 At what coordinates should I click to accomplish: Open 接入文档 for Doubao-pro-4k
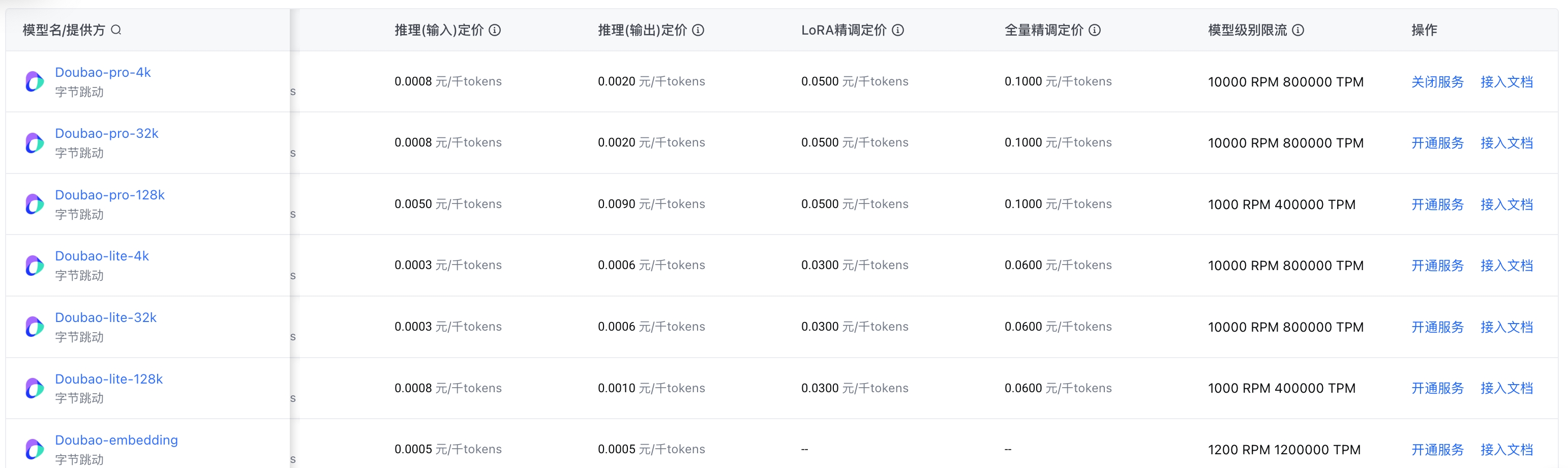coord(1506,82)
